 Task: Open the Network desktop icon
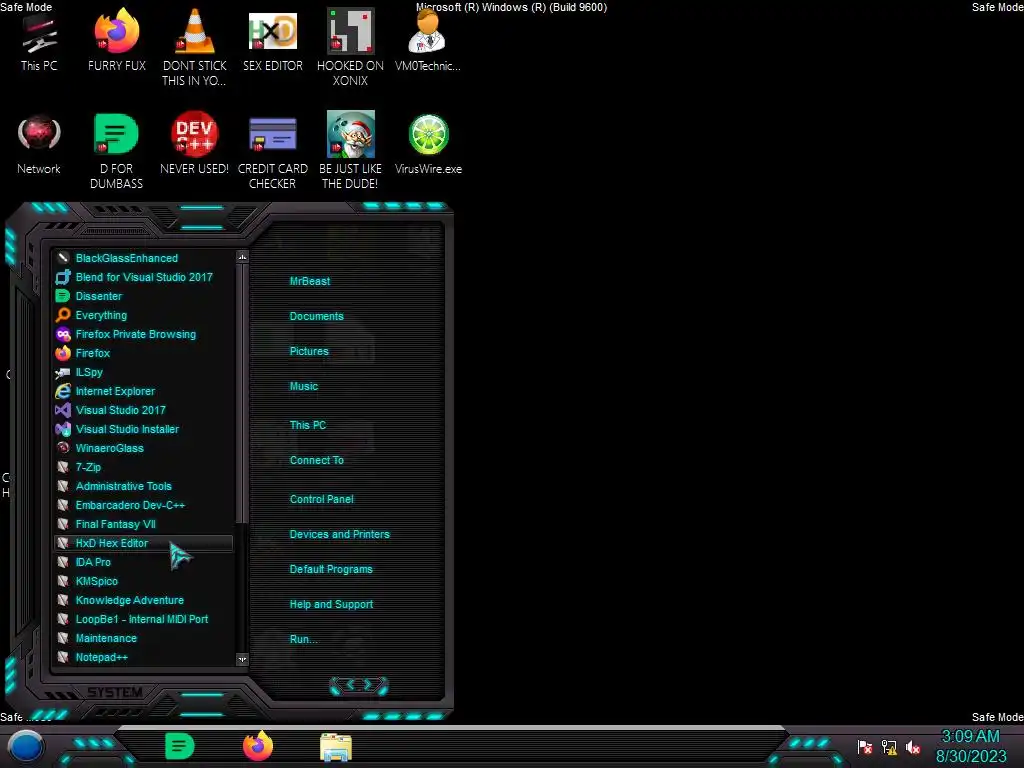pos(39,144)
